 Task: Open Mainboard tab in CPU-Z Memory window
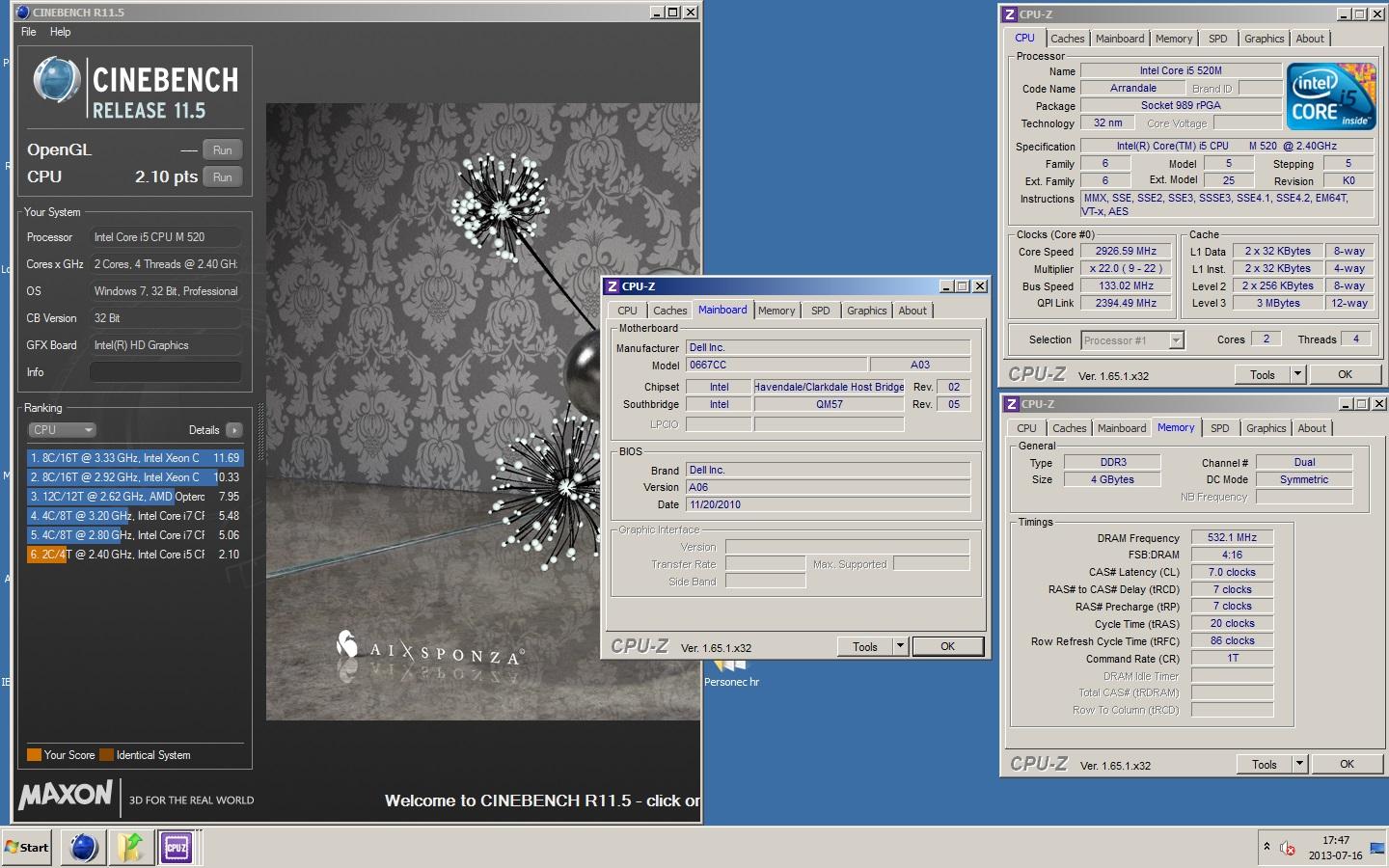[1122, 428]
